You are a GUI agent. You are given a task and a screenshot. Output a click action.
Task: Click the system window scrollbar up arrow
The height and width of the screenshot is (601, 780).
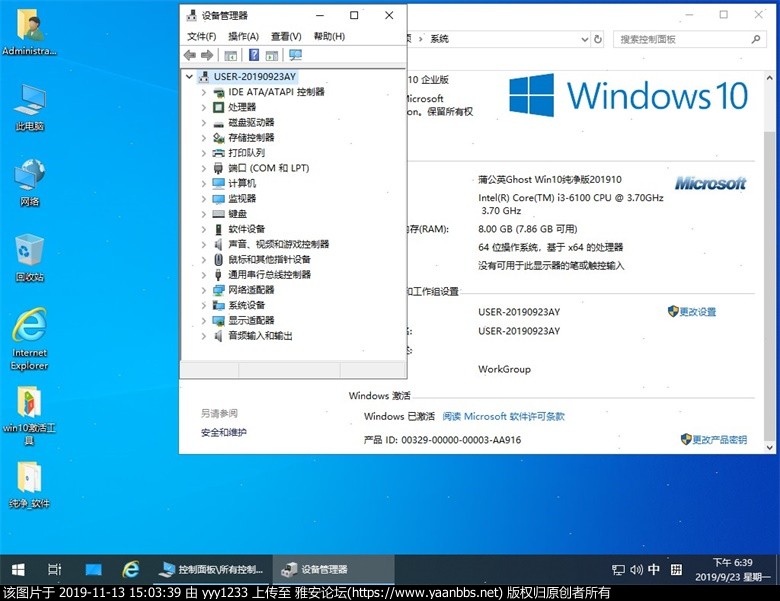click(x=770, y=78)
